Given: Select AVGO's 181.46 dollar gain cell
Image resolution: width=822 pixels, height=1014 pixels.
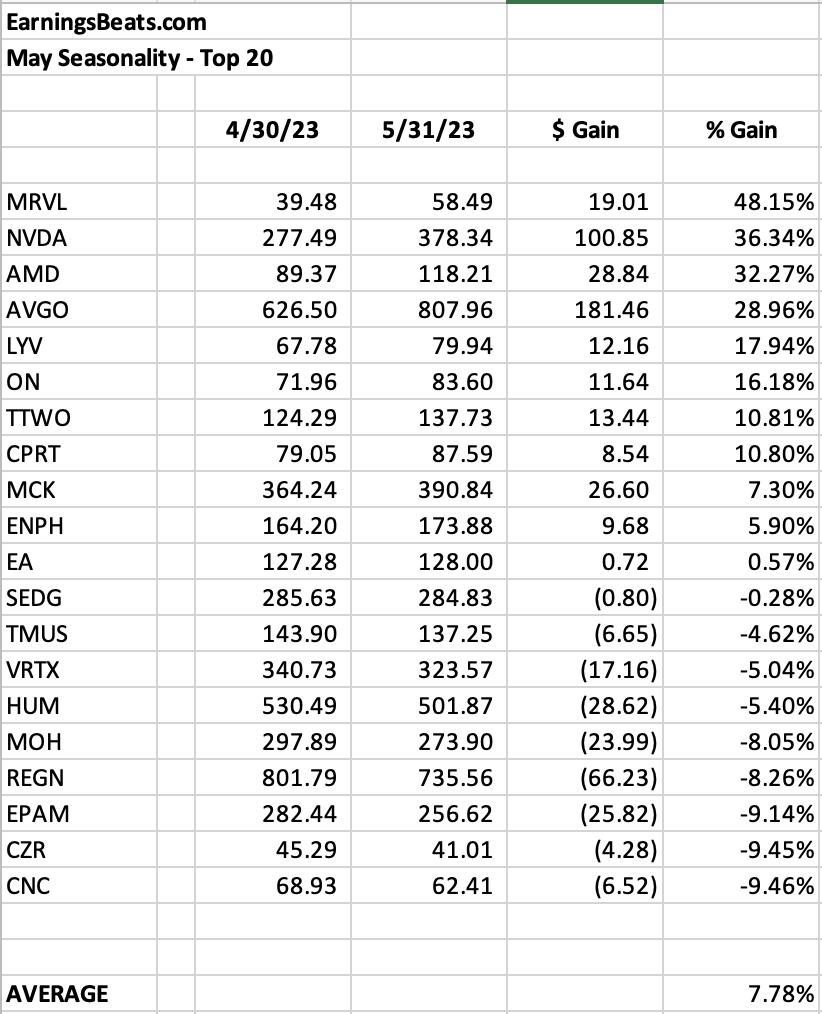Looking at the screenshot, I should click(x=585, y=310).
